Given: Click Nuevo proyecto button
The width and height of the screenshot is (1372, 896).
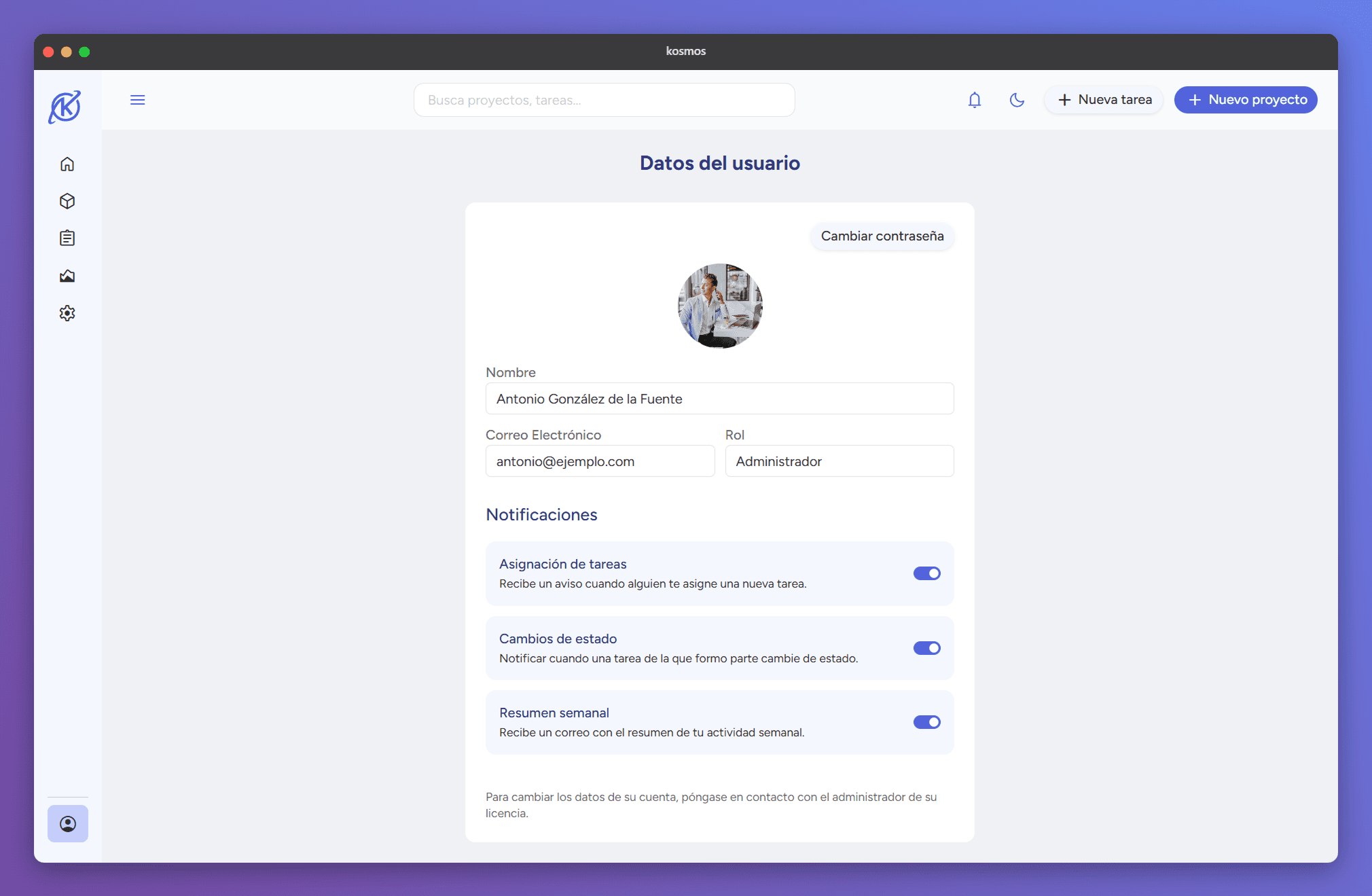Looking at the screenshot, I should 1246,100.
